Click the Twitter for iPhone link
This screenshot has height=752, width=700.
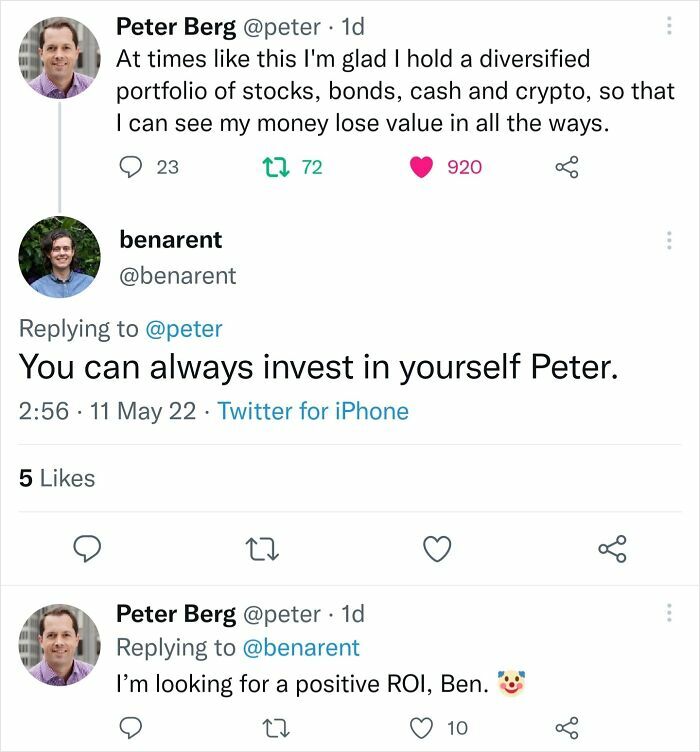tap(312, 411)
